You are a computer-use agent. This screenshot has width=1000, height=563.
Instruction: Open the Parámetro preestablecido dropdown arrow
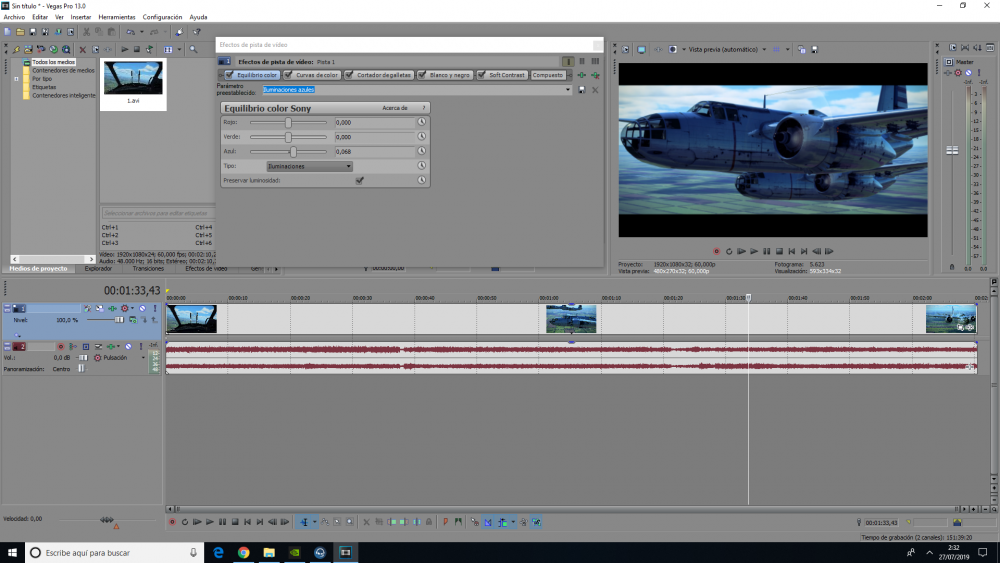pos(568,90)
